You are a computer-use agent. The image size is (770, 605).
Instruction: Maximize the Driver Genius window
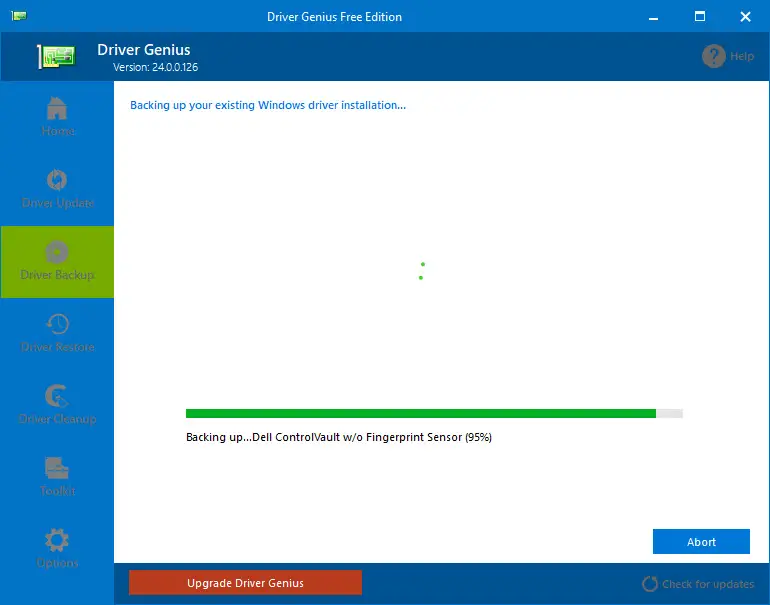(x=700, y=16)
